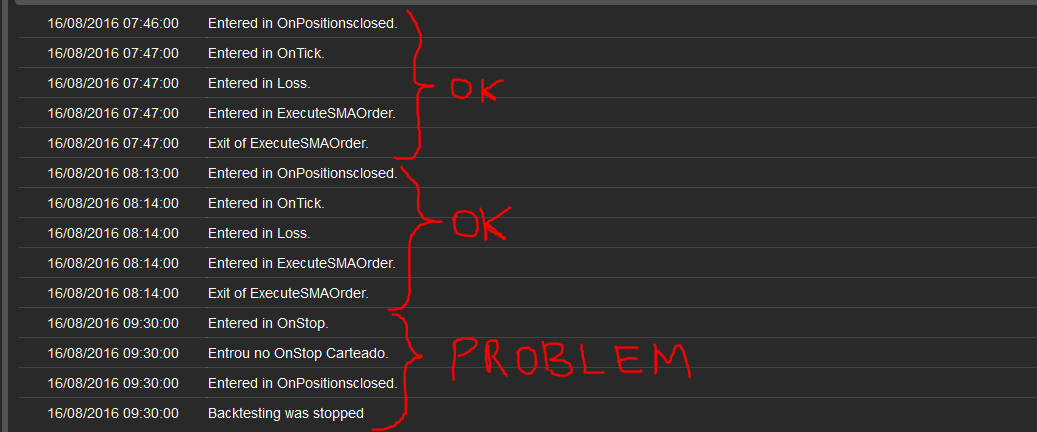Select the 07:46:00 OnPositionsclosed log row

click(528, 23)
